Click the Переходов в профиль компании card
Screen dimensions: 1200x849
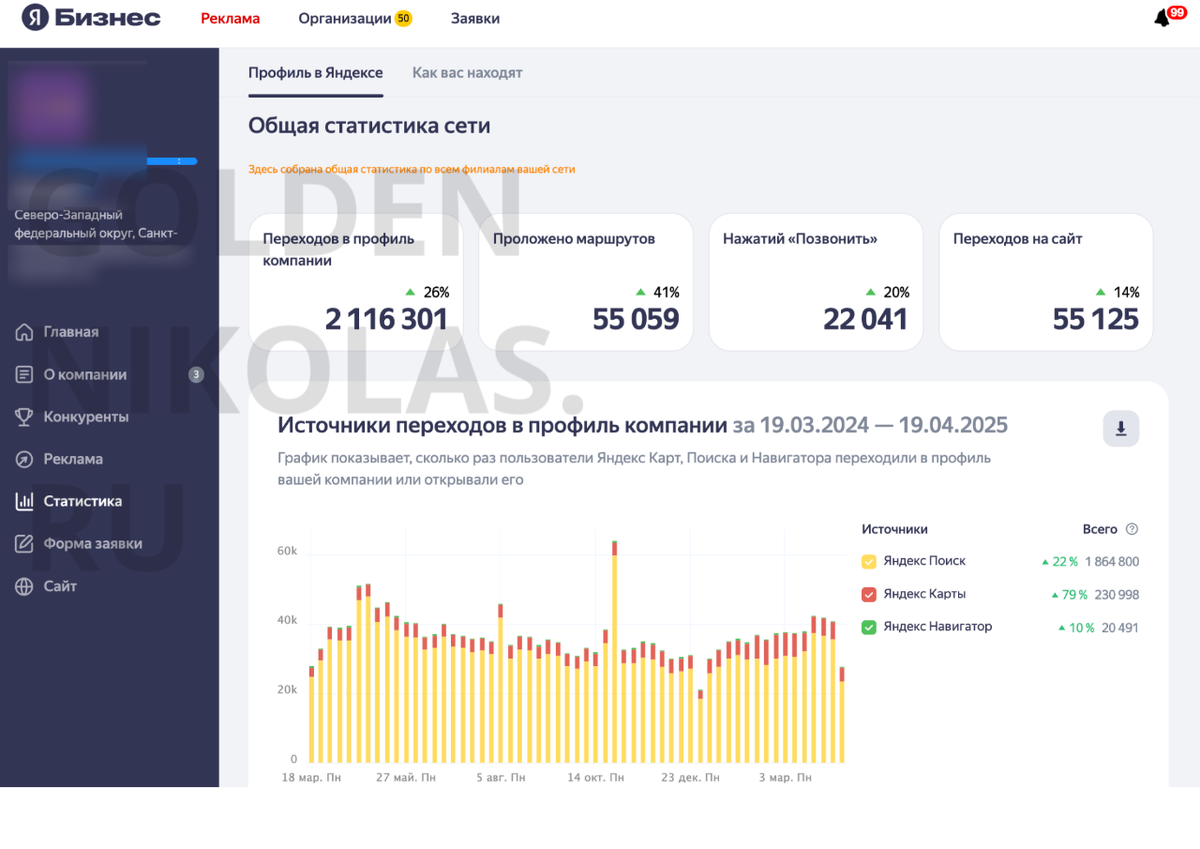tap(356, 282)
